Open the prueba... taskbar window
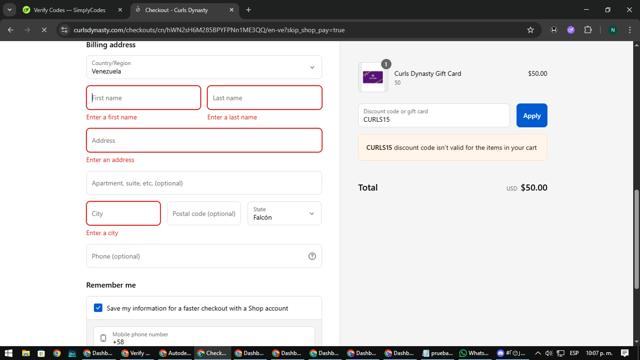The width and height of the screenshot is (640, 360). point(438,353)
